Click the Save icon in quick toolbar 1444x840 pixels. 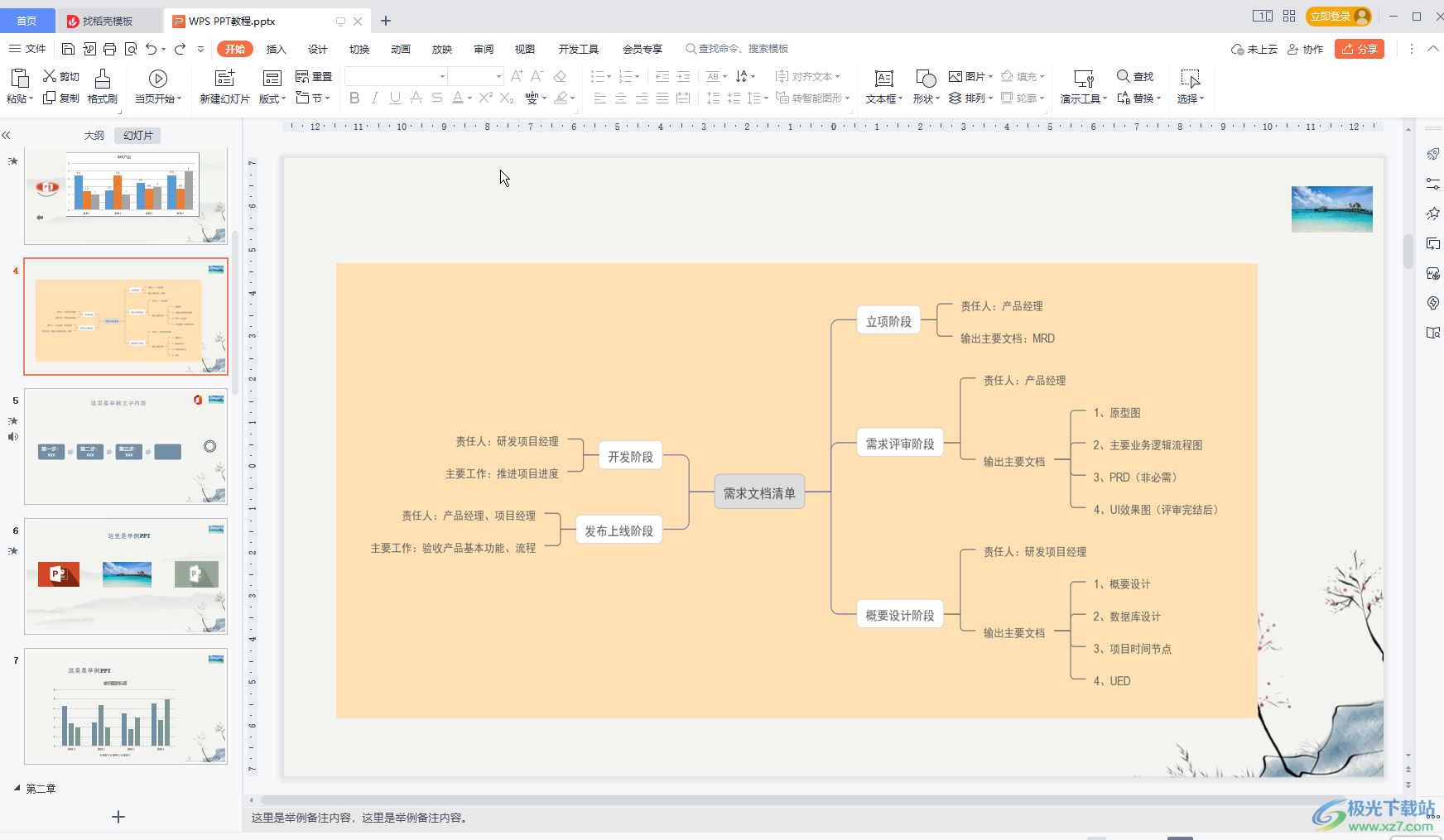(69, 49)
